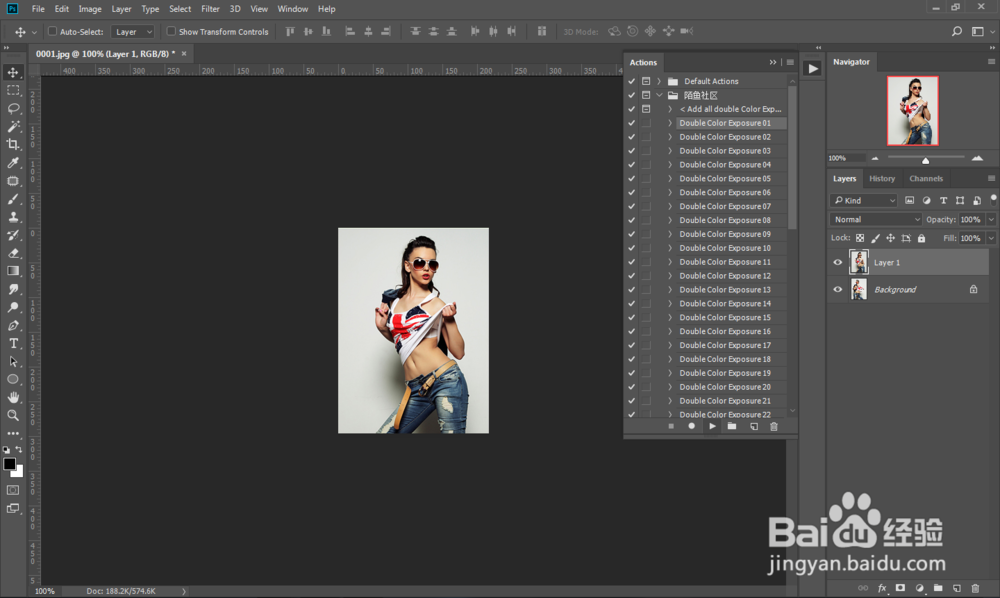This screenshot has height=598, width=1000.
Task: Collapse the 陌鱼社区 action set
Action: (659, 95)
